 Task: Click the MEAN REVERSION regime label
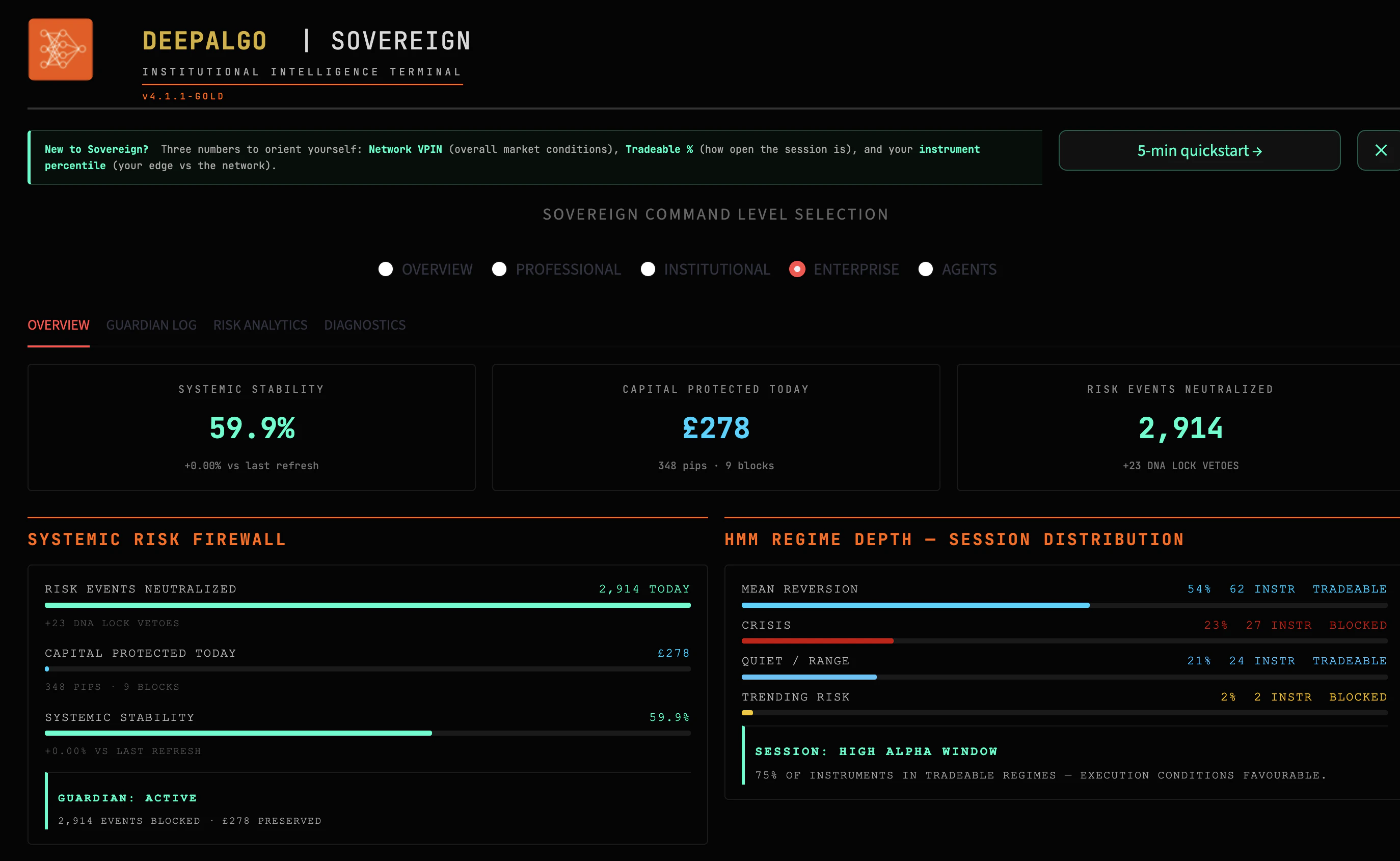click(x=800, y=589)
